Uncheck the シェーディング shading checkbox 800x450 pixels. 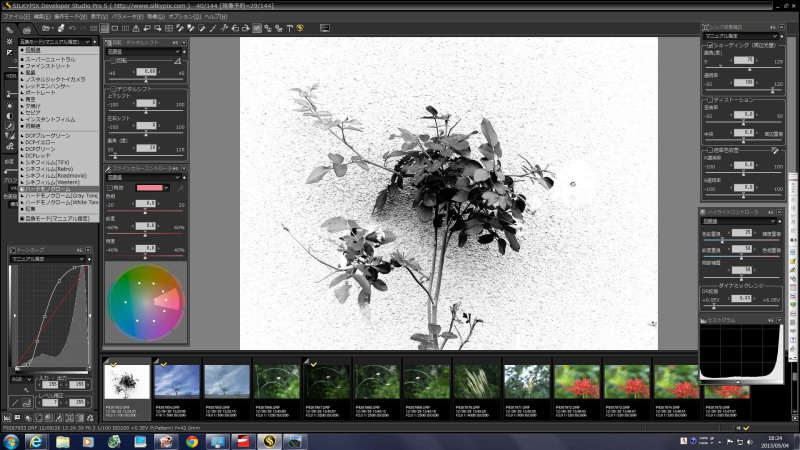click(x=710, y=45)
